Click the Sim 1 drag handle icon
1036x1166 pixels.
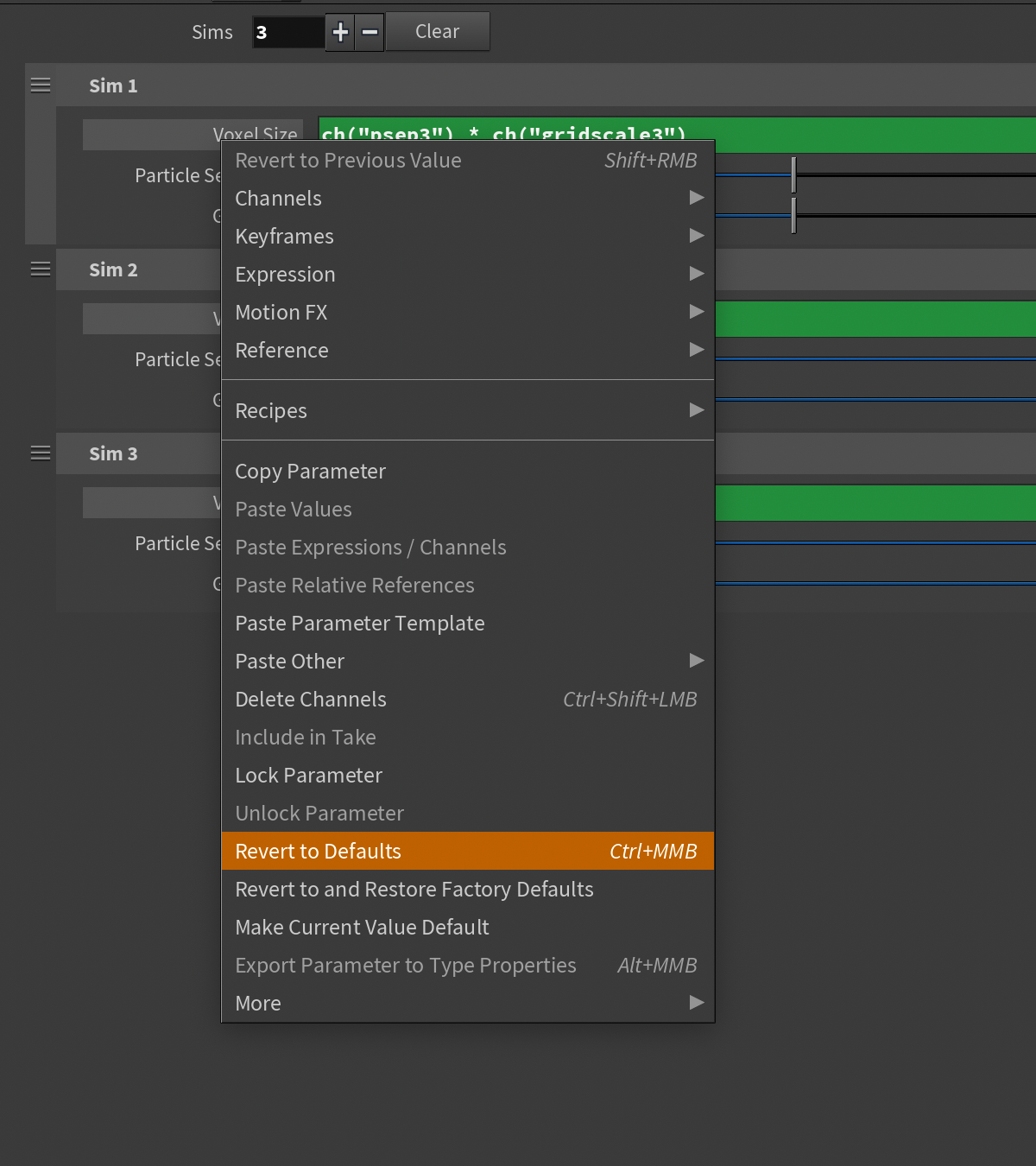(41, 86)
